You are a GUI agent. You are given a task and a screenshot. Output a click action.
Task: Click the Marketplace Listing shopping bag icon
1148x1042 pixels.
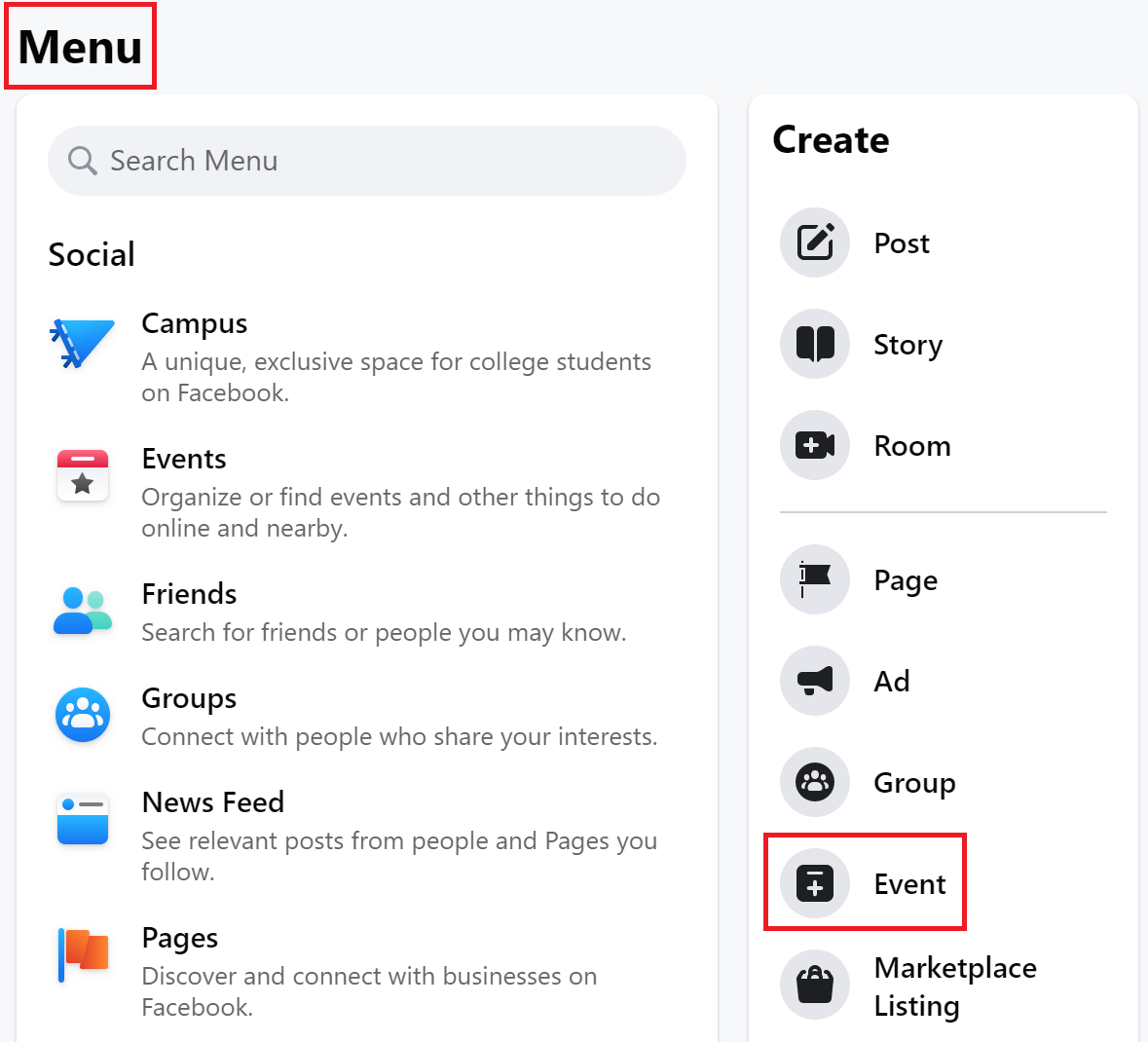click(815, 985)
